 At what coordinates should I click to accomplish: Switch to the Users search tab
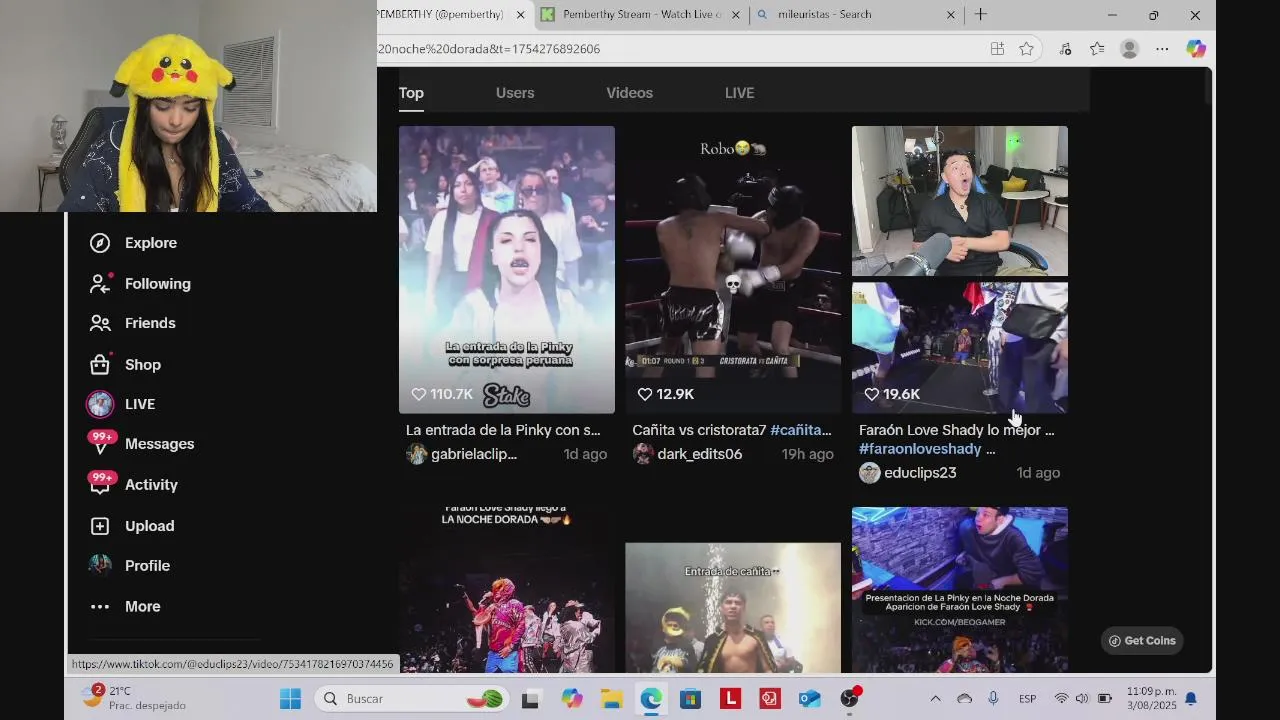point(515,93)
